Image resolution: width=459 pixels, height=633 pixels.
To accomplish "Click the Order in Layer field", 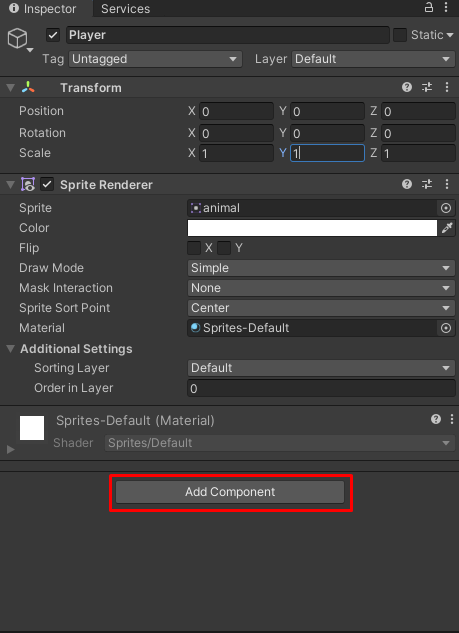I will pyautogui.click(x=321, y=388).
